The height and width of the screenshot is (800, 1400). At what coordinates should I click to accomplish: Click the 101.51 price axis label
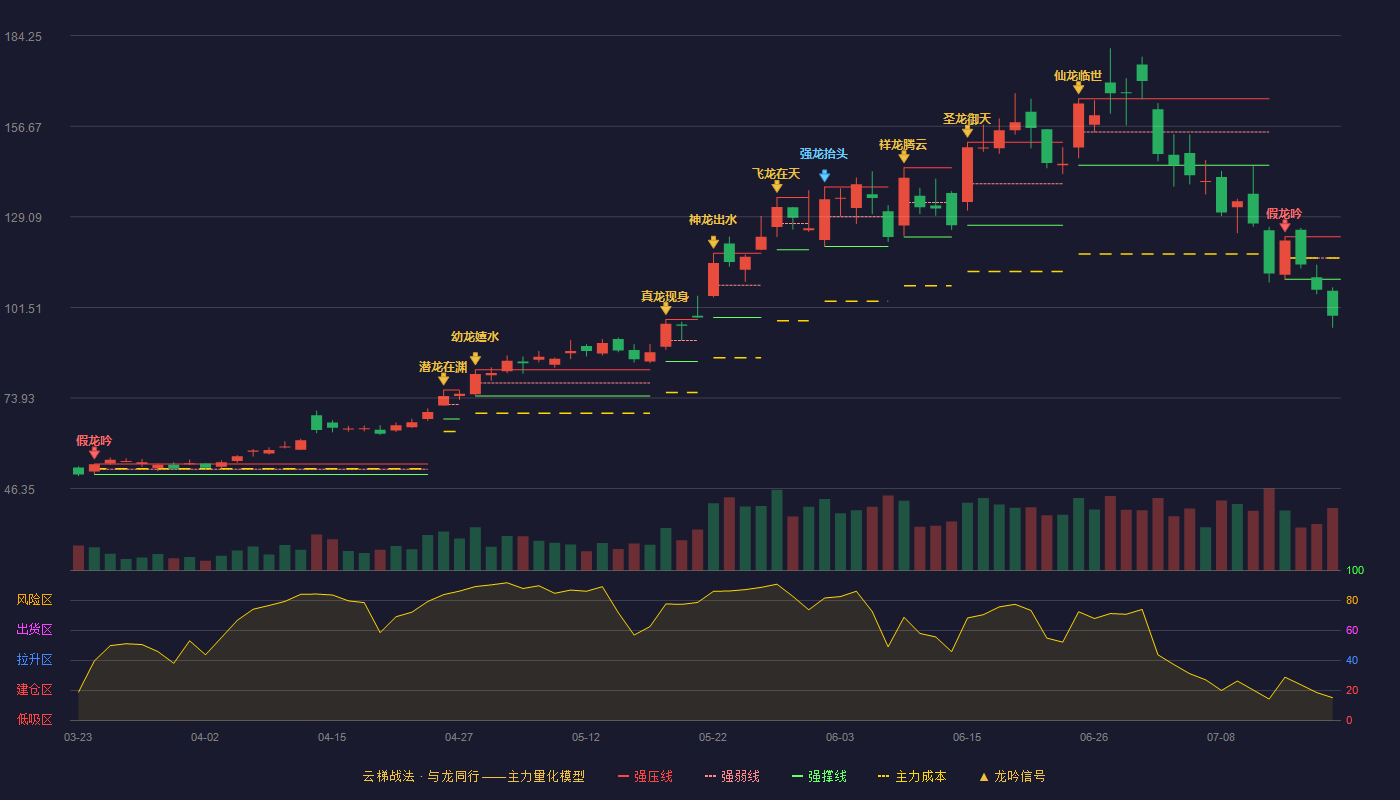pyautogui.click(x=23, y=308)
